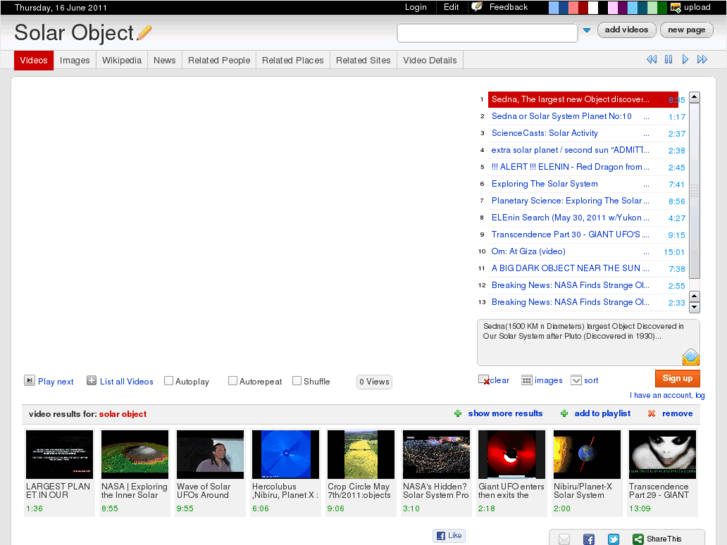This screenshot has width=727, height=545.
Task: Click the Login link
Action: pos(415,7)
